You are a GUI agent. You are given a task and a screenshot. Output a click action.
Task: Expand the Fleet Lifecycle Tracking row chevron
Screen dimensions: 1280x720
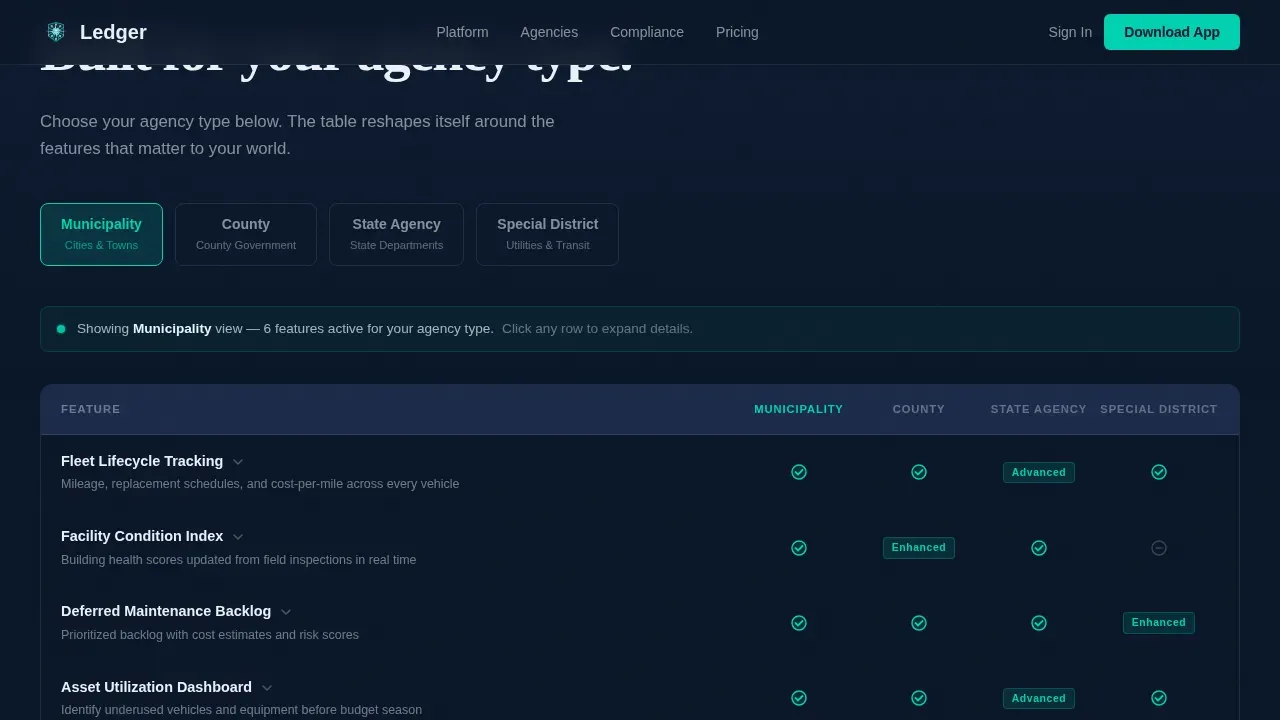pyautogui.click(x=238, y=462)
